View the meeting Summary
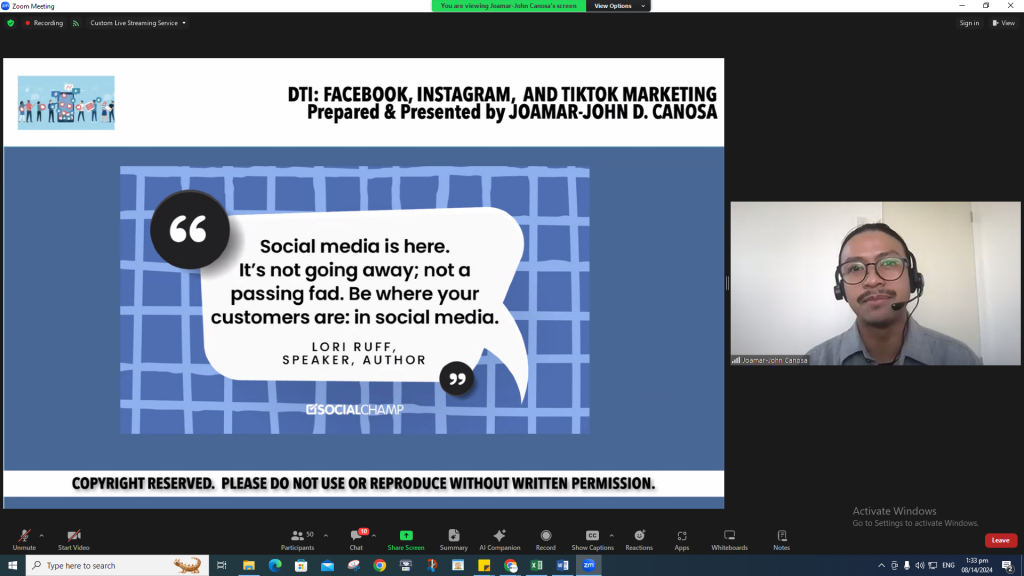This screenshot has width=1024, height=576. [x=453, y=540]
